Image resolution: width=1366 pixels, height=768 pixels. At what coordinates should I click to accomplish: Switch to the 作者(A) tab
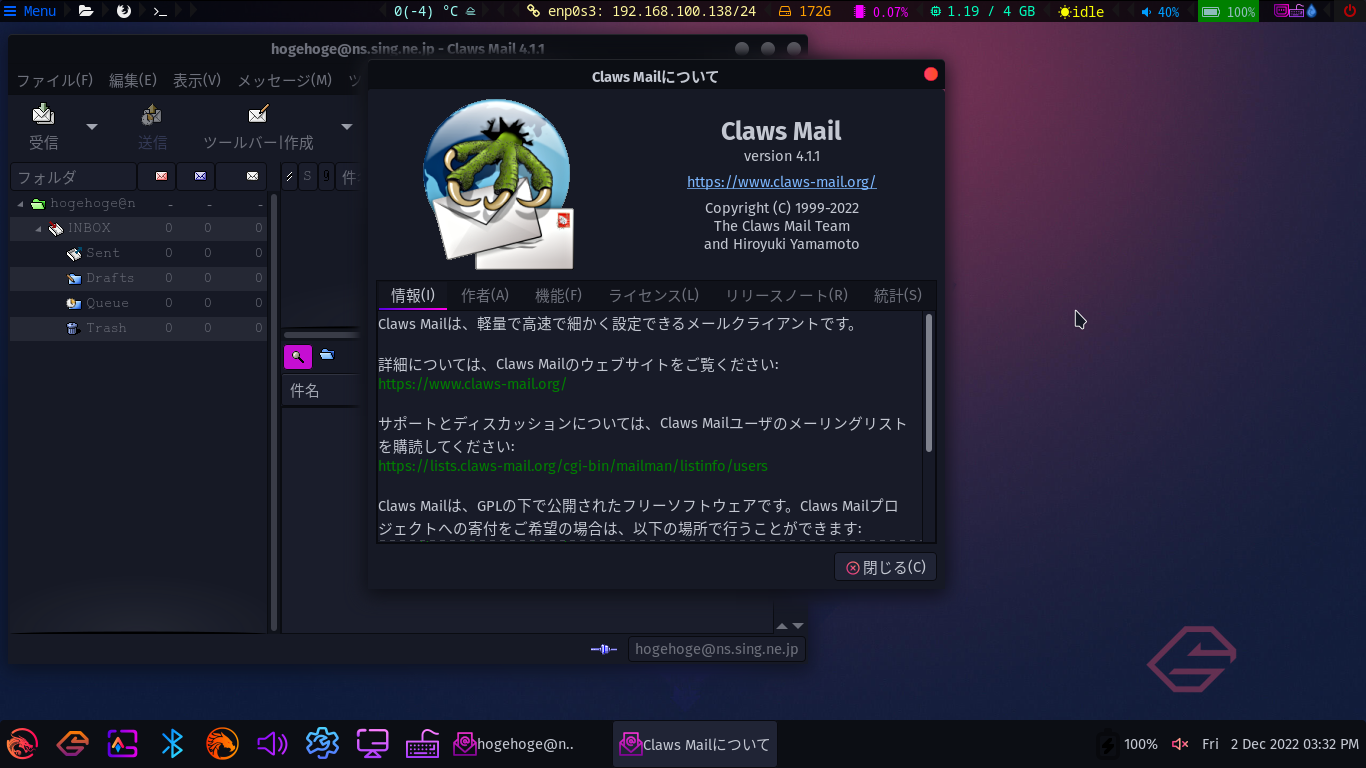click(x=485, y=295)
